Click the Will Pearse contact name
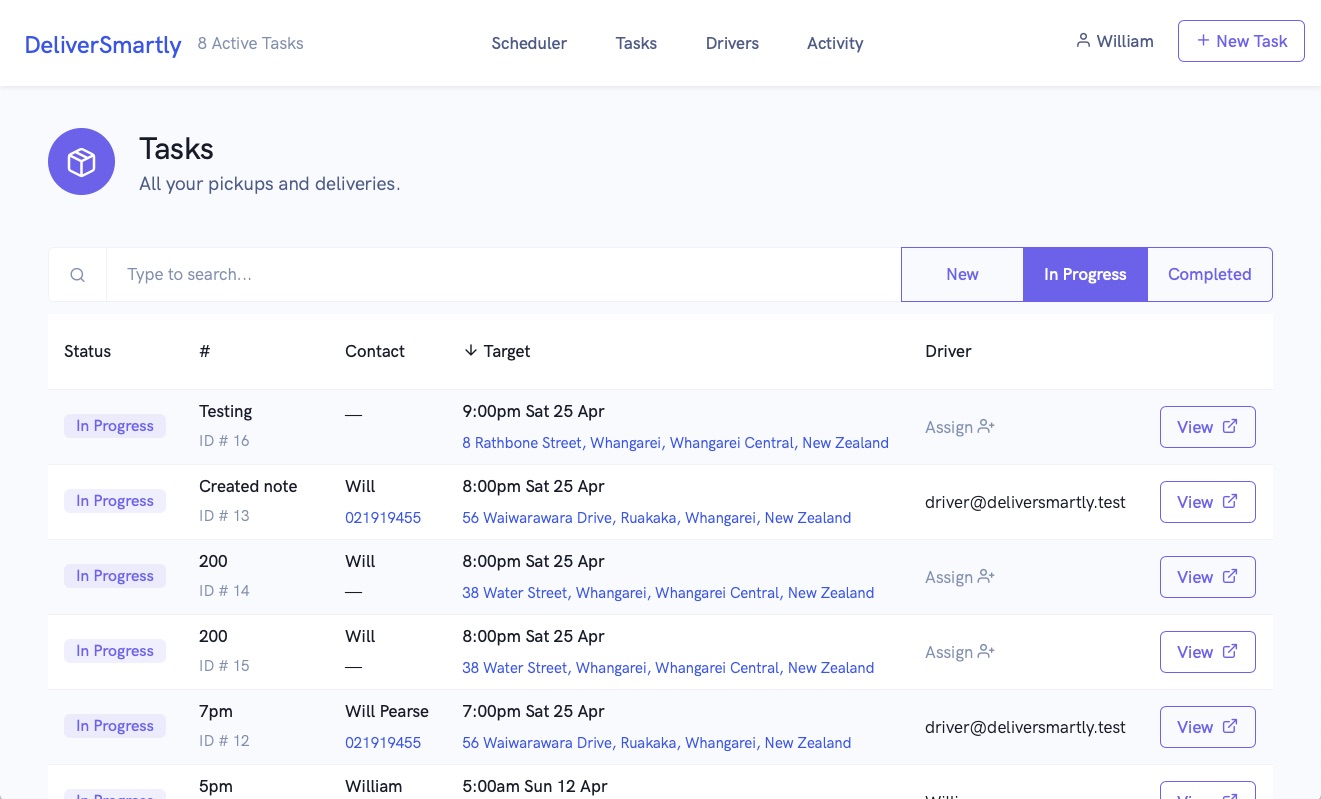The width and height of the screenshot is (1321, 799). click(x=387, y=711)
